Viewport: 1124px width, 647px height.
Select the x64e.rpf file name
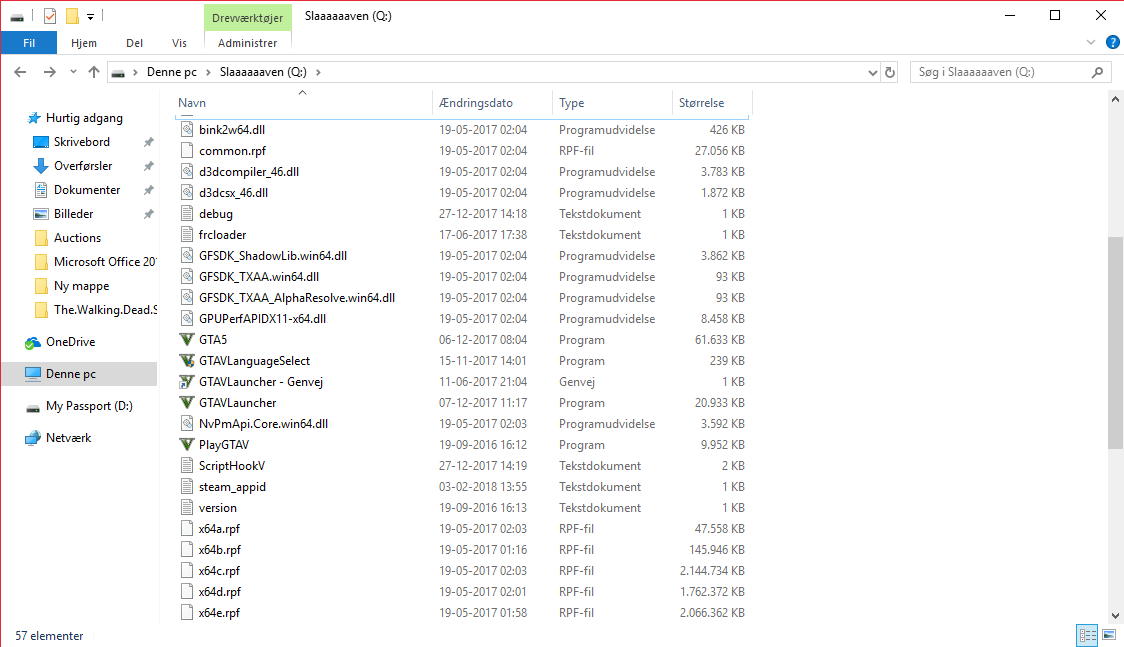click(x=219, y=613)
